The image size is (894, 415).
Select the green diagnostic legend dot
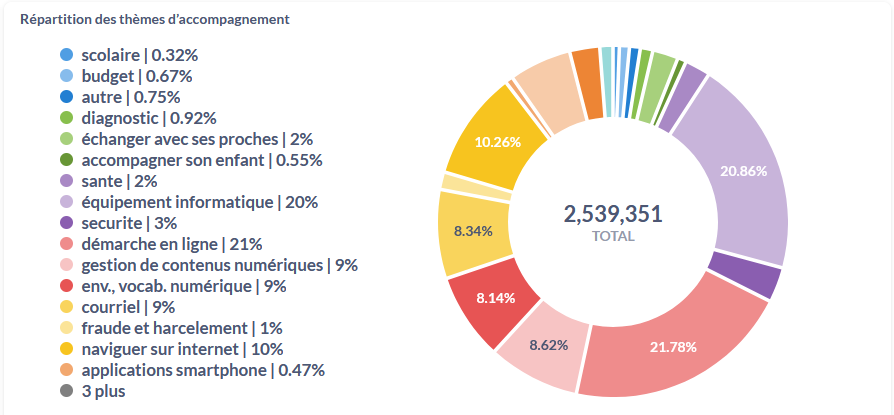tap(67, 118)
